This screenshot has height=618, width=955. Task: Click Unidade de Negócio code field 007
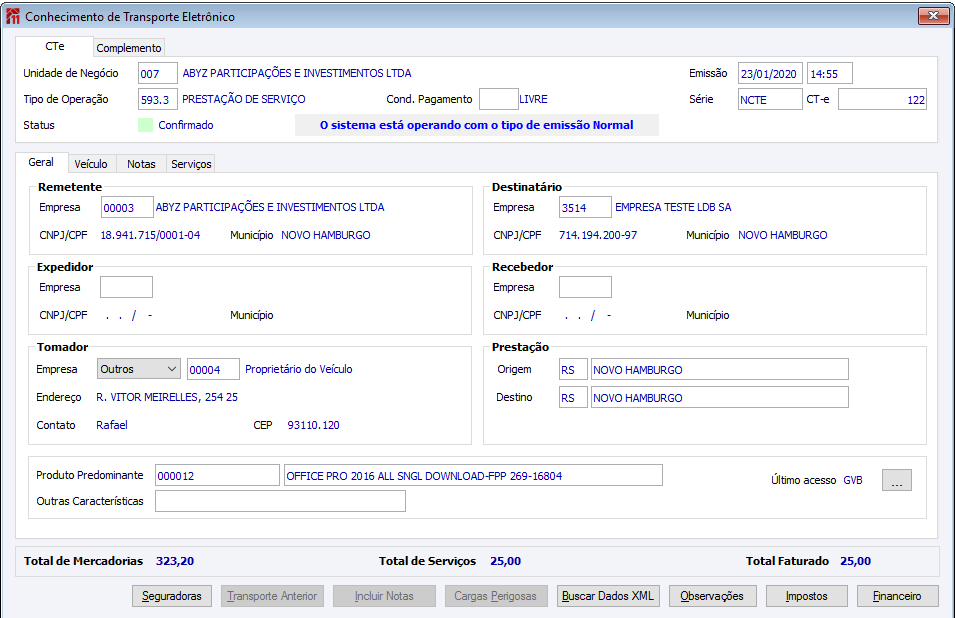[x=158, y=74]
